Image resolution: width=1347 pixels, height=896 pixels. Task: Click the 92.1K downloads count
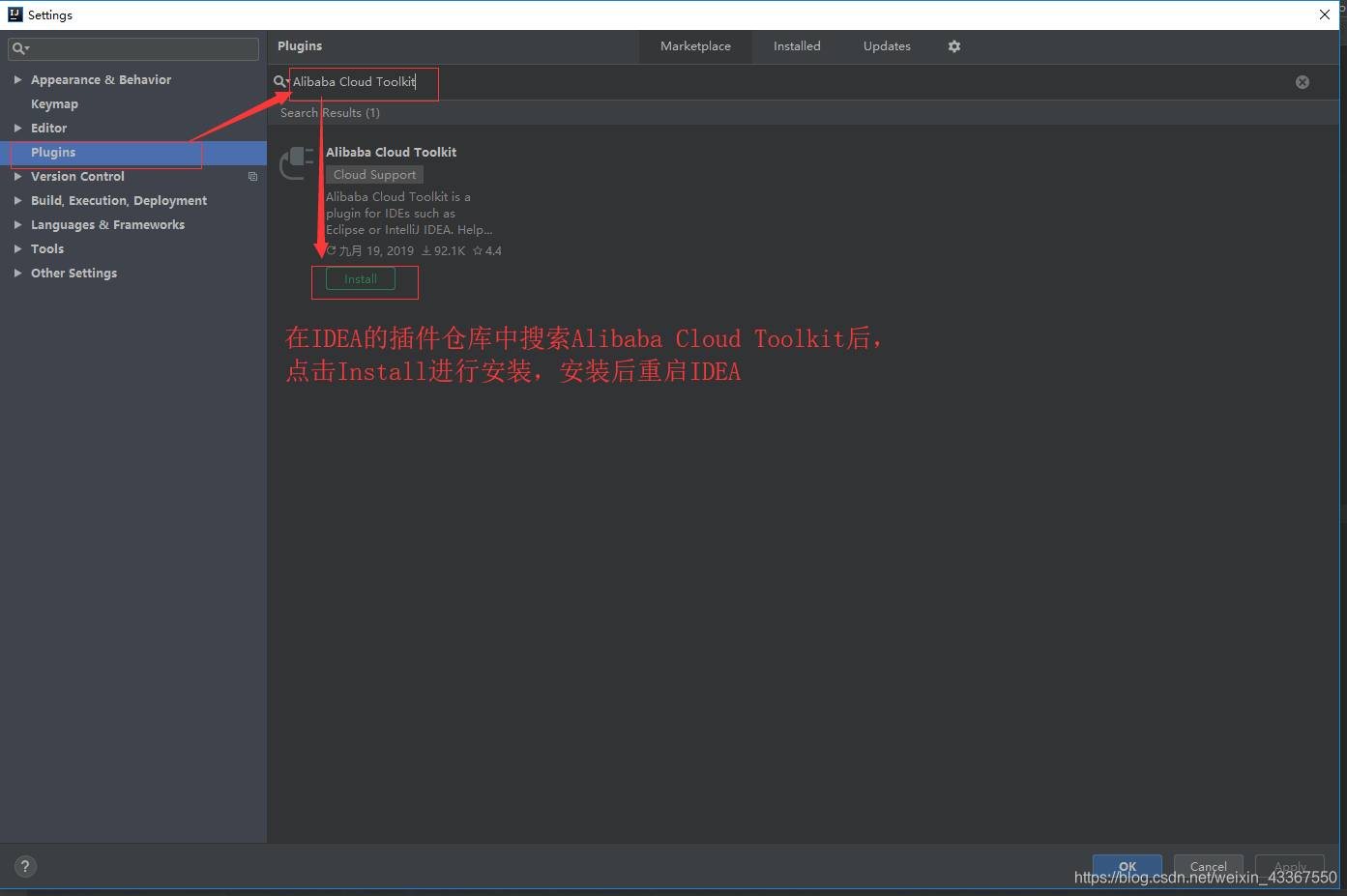point(444,251)
